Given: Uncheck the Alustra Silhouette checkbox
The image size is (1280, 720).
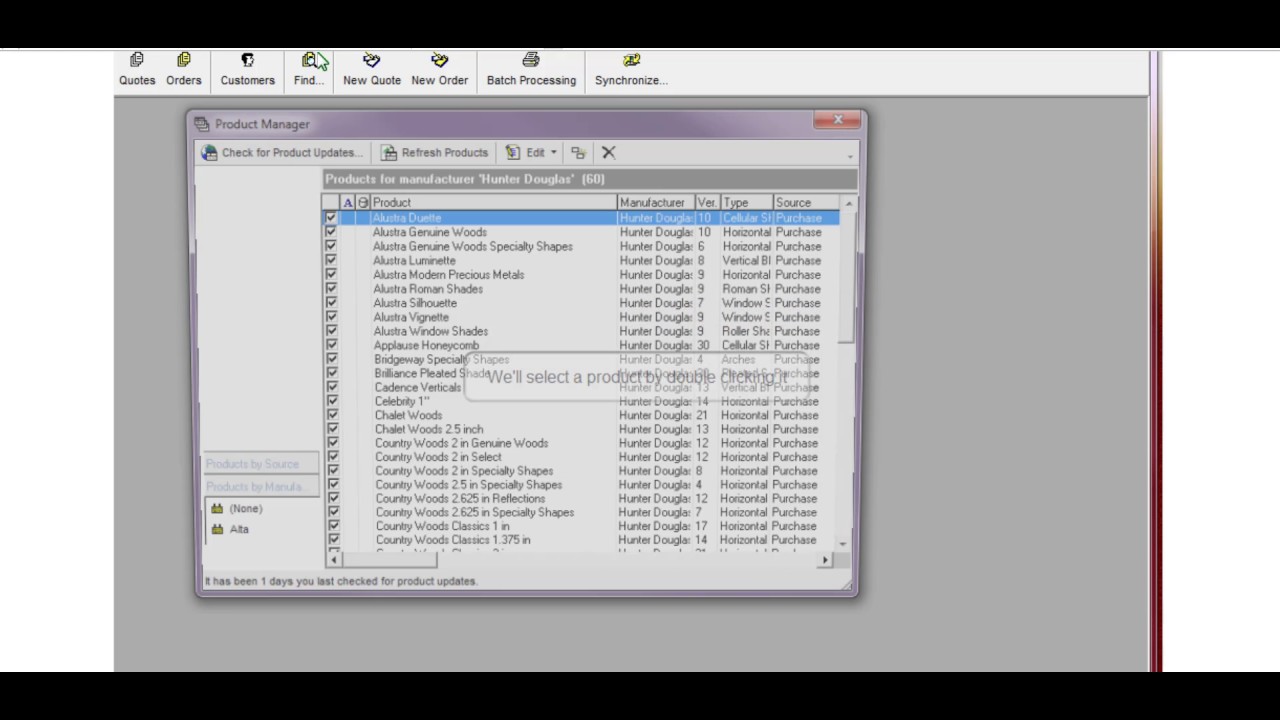Looking at the screenshot, I should pyautogui.click(x=331, y=303).
